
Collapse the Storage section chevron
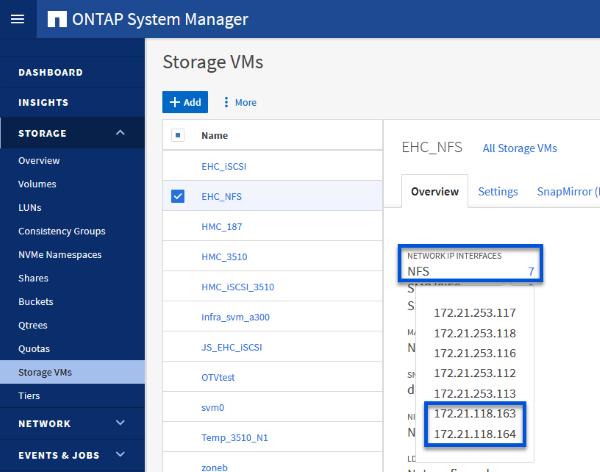pos(121,133)
